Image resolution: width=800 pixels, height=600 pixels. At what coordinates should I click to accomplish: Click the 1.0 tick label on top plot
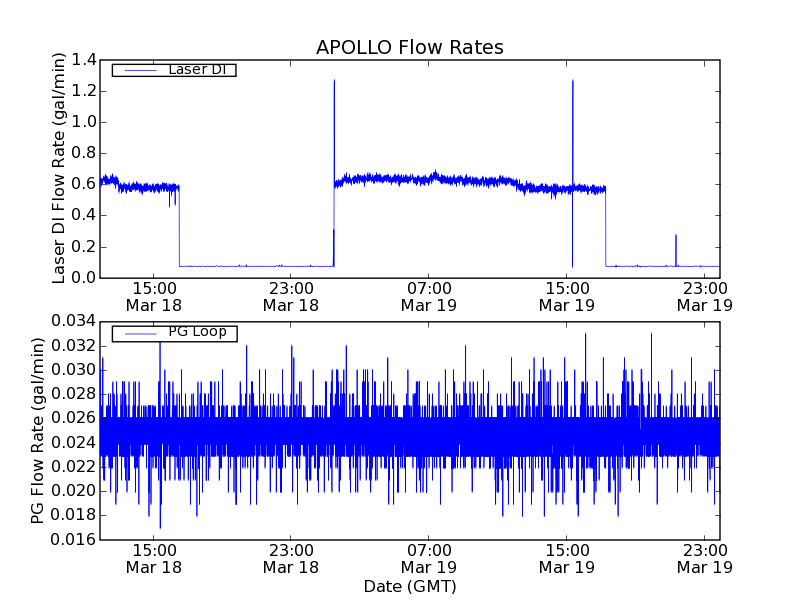84,122
